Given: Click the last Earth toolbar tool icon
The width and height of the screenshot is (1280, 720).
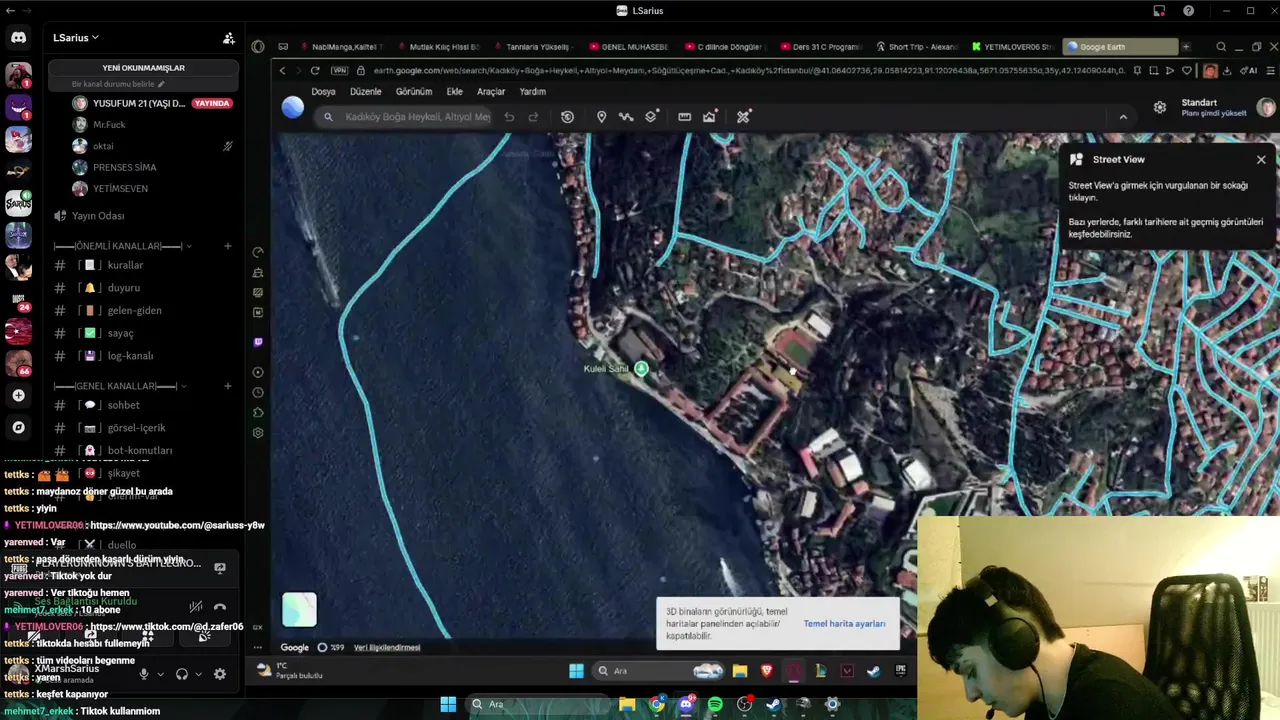Looking at the screenshot, I should 743,117.
